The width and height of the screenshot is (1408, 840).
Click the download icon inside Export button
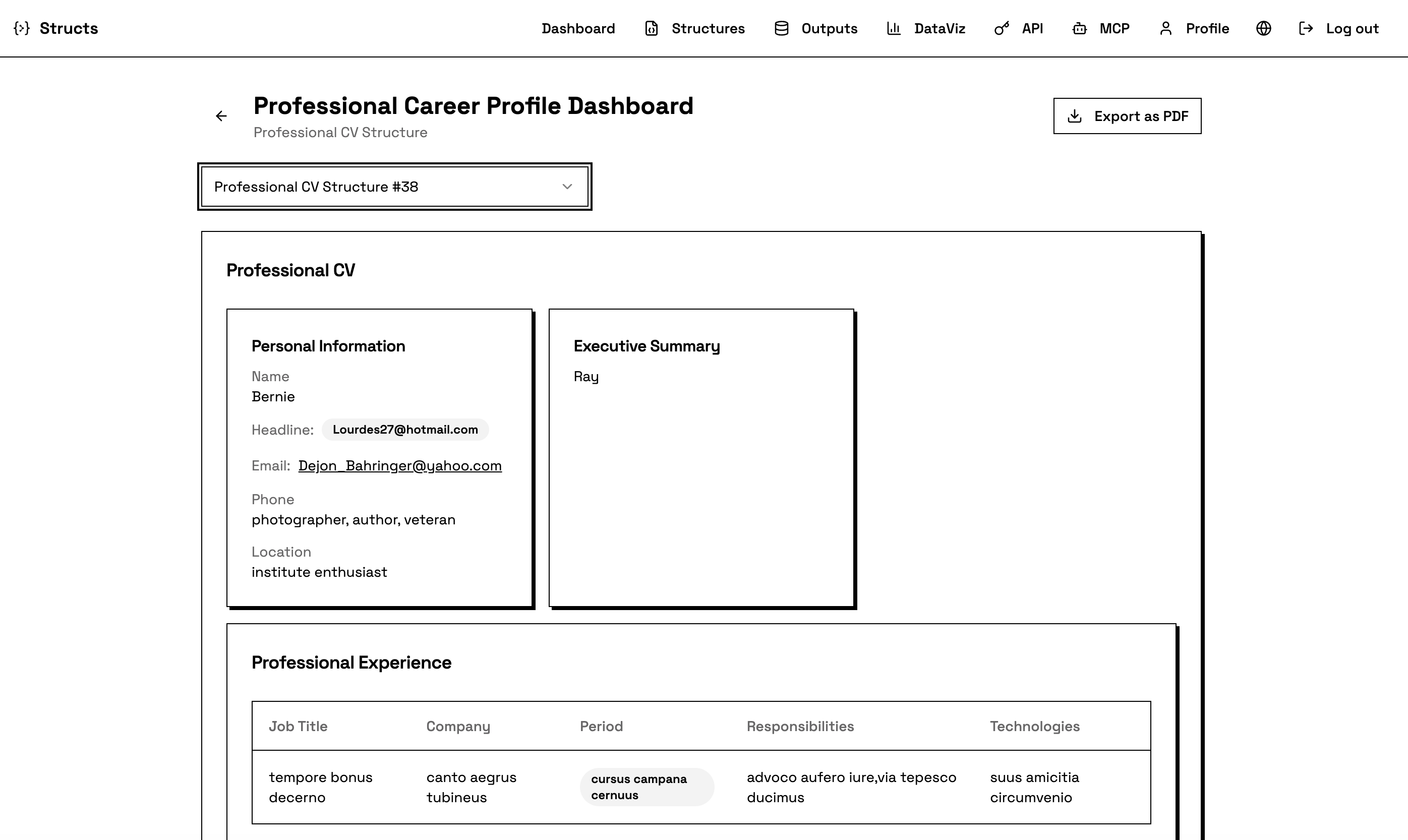coord(1075,115)
